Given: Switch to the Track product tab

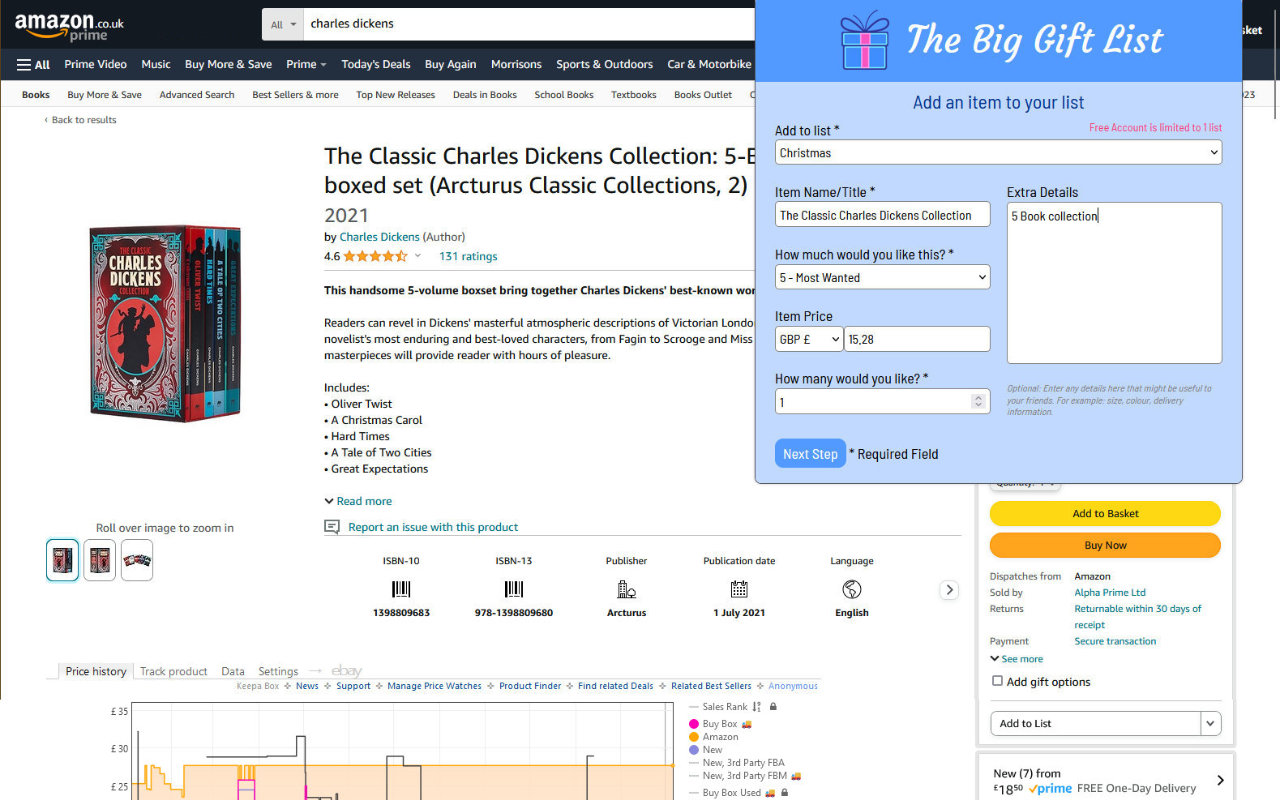Looking at the screenshot, I should pos(173,671).
